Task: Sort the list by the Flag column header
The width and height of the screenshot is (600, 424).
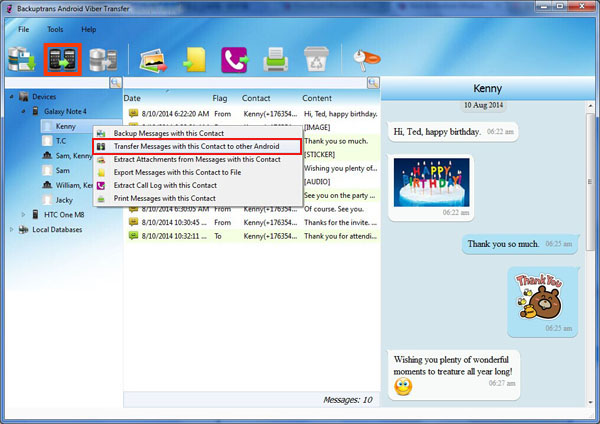Action: coord(220,98)
